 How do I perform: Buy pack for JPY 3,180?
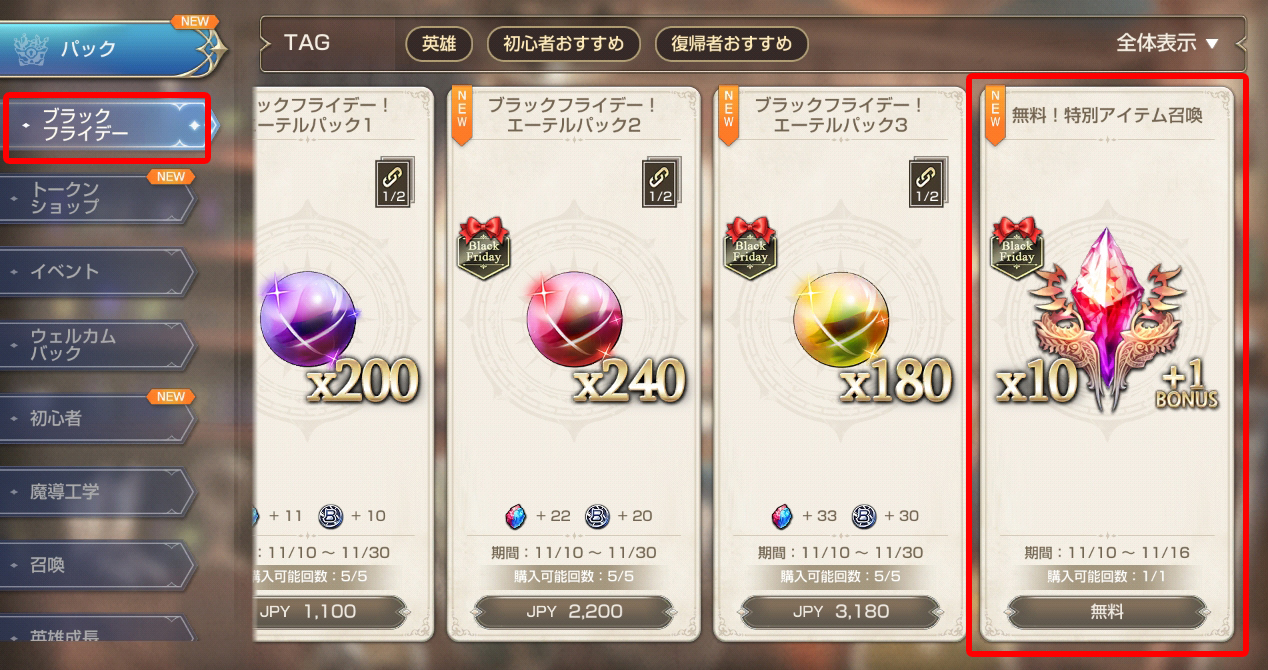coord(841,612)
